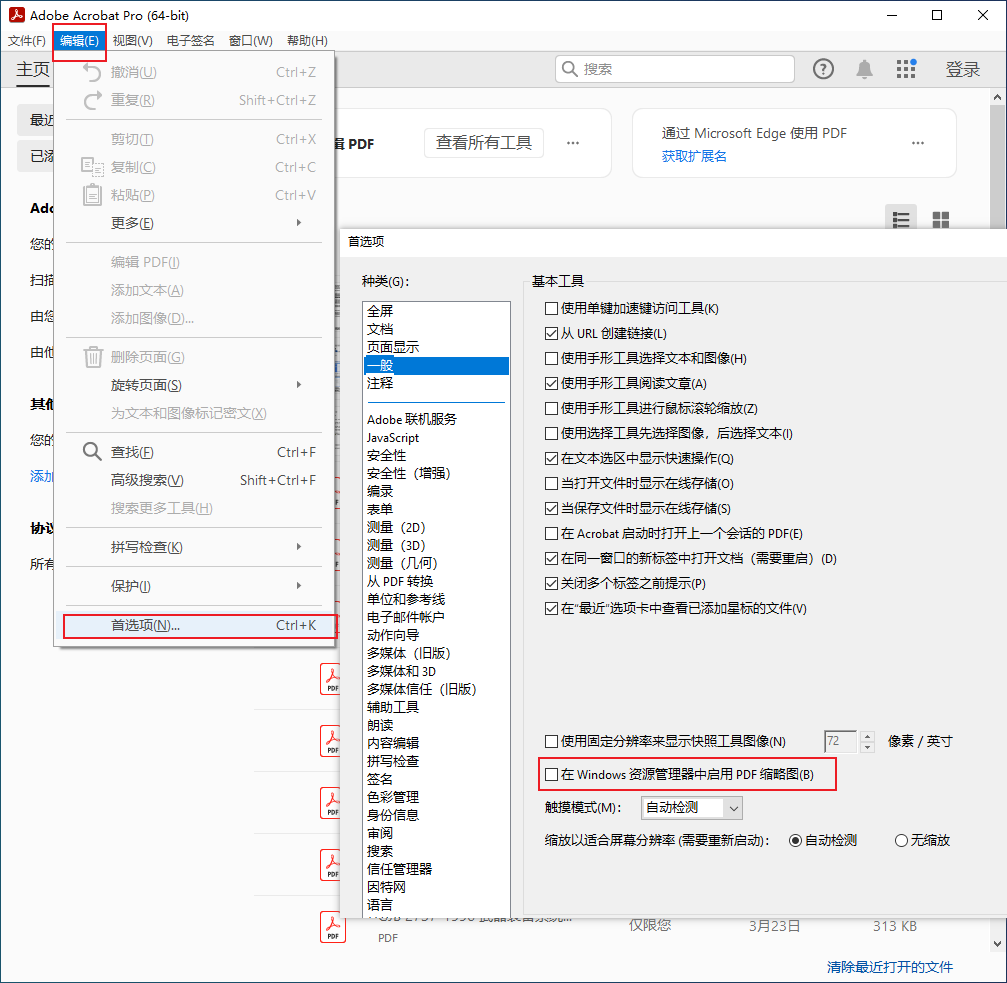Enable 使用手形工具进行鼠标滚轮缩放
Screen dimensions: 1007x983
[550, 409]
